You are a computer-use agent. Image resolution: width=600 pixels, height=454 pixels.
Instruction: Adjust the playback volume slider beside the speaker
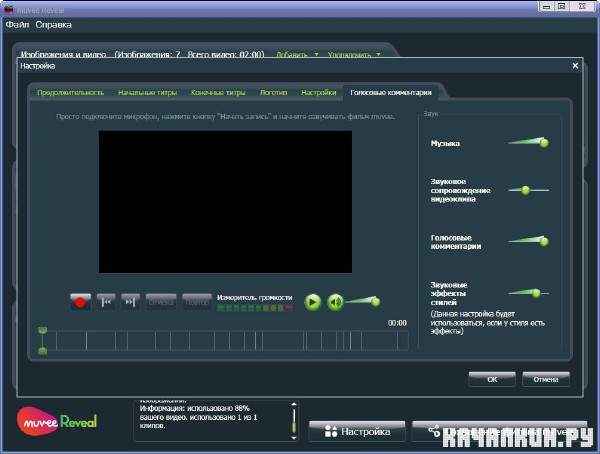pyautogui.click(x=363, y=302)
